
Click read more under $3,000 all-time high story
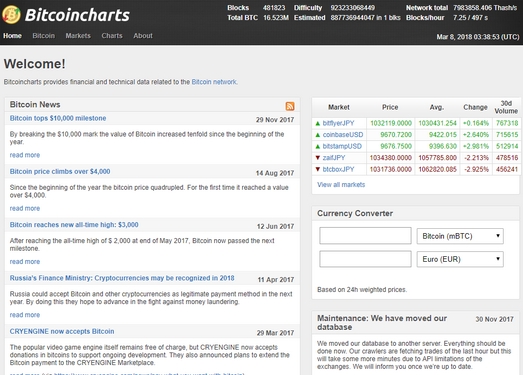click(25, 262)
